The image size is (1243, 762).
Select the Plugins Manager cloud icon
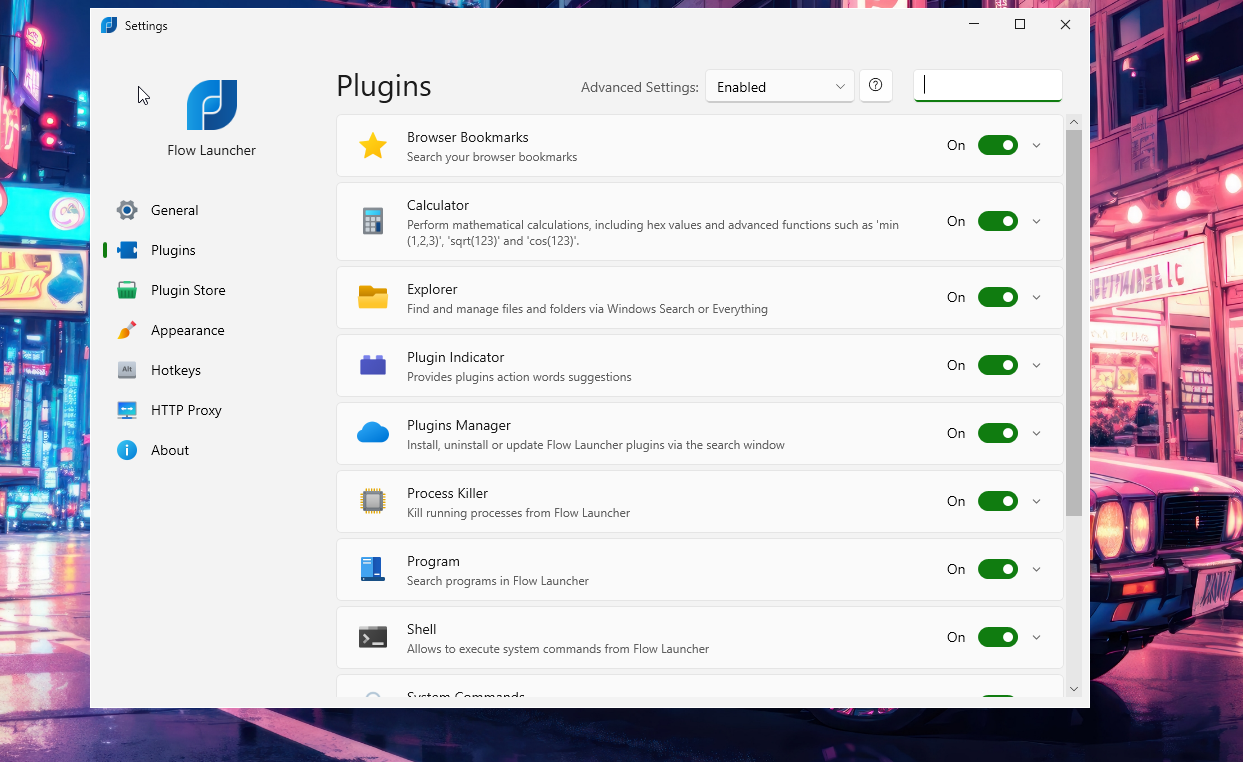372,433
